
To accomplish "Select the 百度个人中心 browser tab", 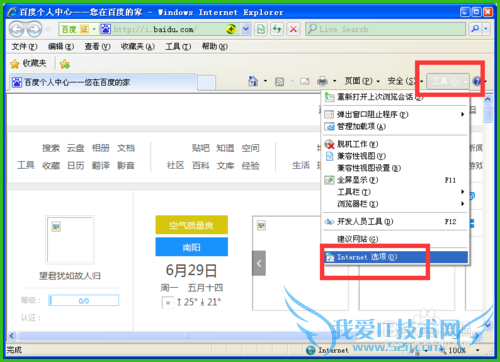I will click(103, 82).
